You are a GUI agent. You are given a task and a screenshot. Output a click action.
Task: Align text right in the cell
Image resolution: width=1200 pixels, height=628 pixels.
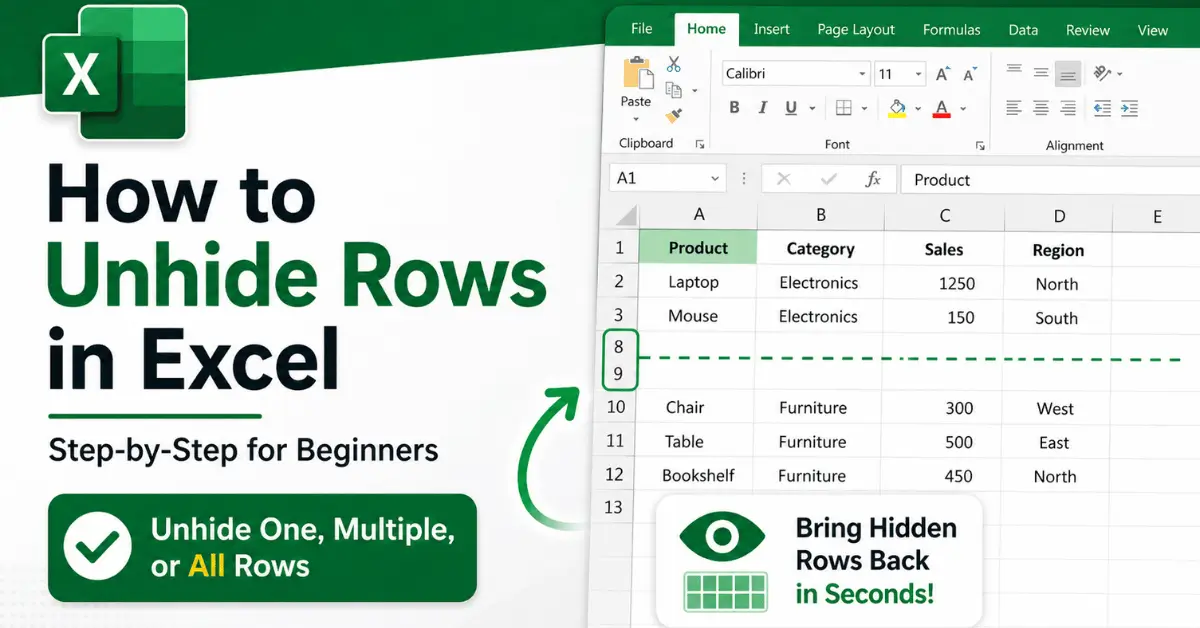pos(1068,108)
